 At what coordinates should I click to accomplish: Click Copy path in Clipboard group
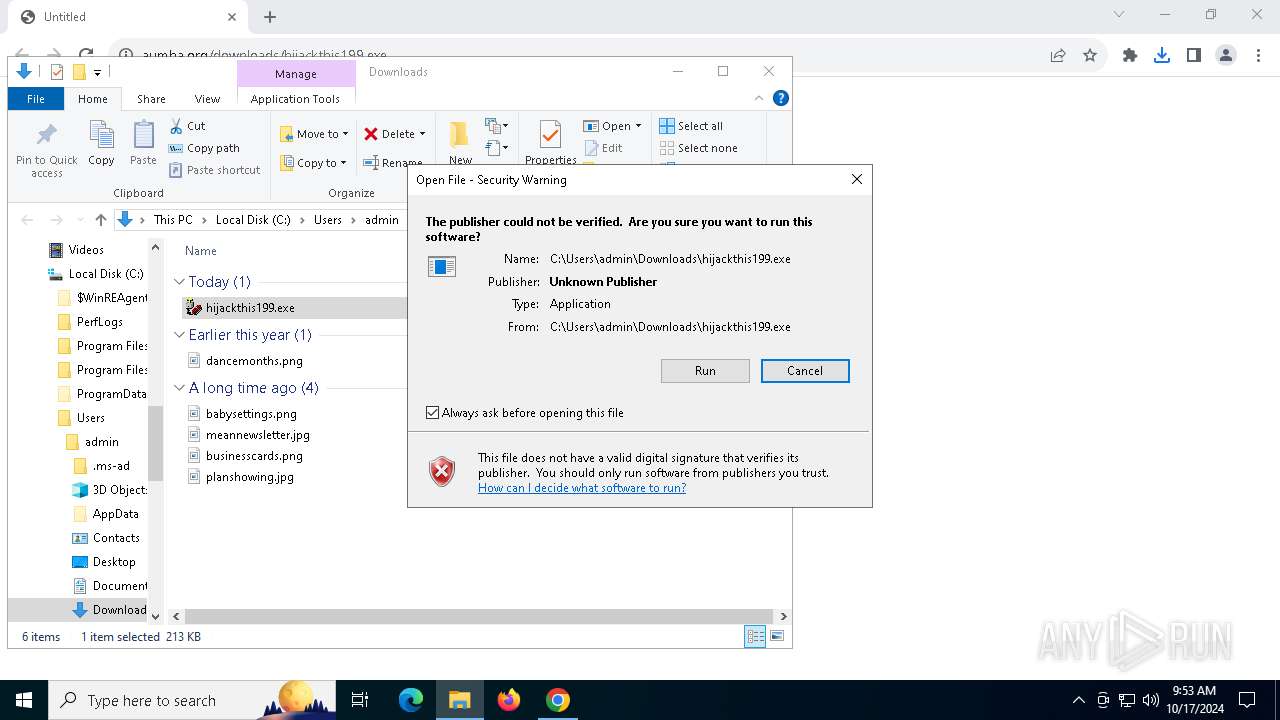pyautogui.click(x=204, y=148)
